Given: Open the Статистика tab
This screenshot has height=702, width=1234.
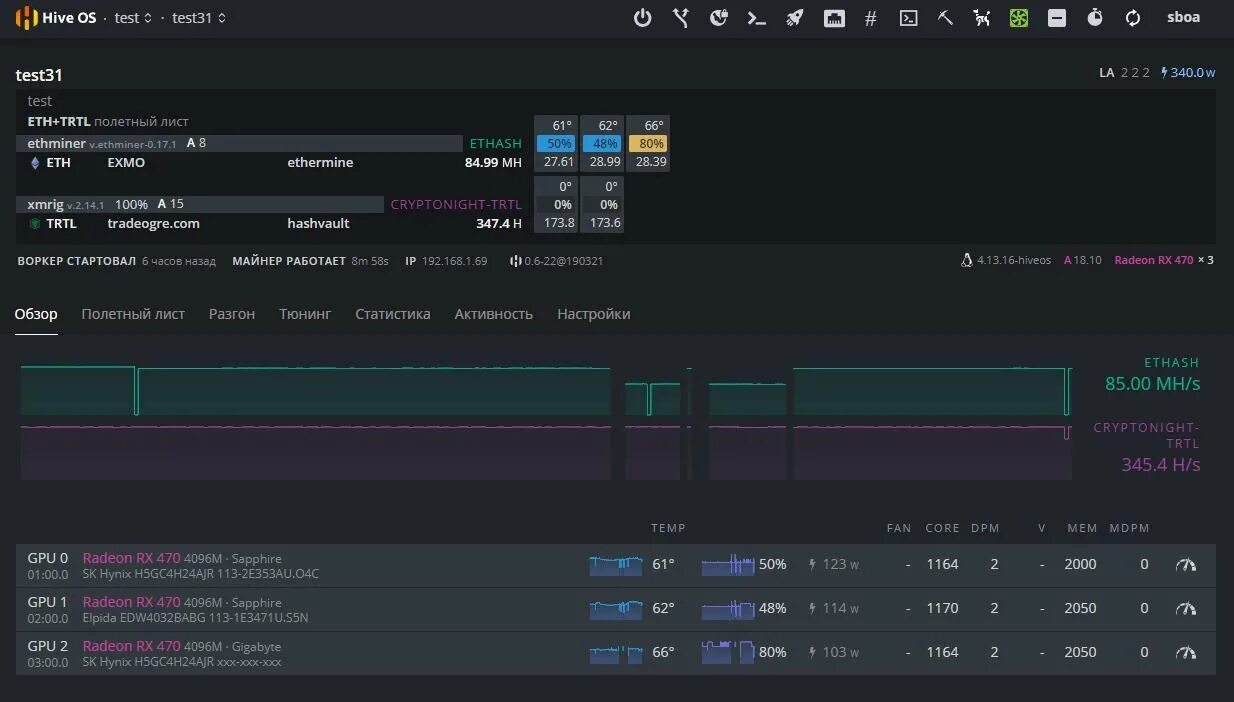Looking at the screenshot, I should point(393,314).
